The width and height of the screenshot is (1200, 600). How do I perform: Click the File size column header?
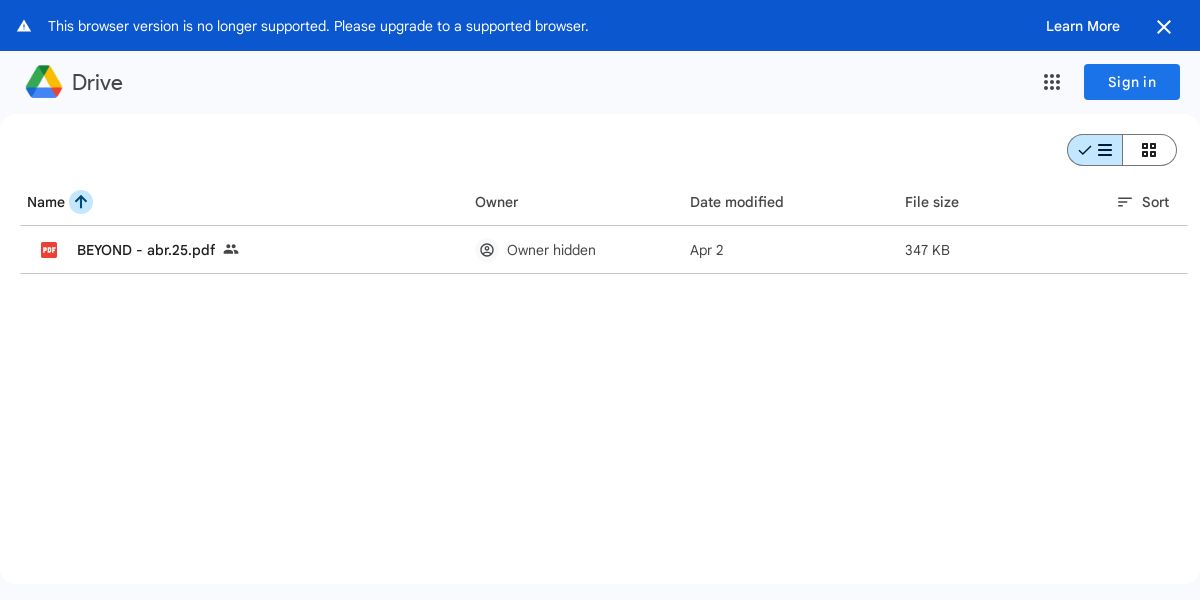point(931,202)
